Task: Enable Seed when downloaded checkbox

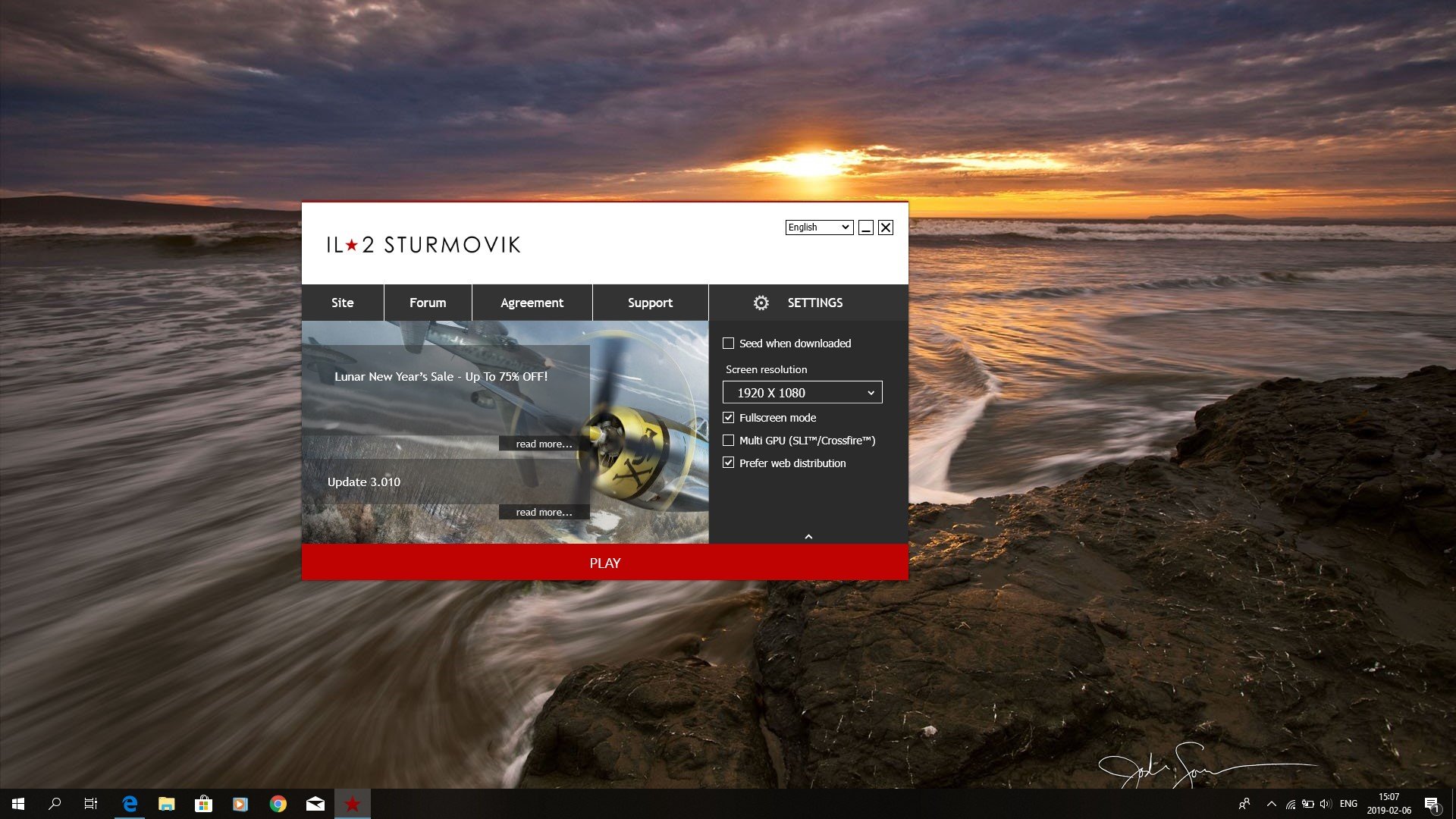Action: click(728, 344)
